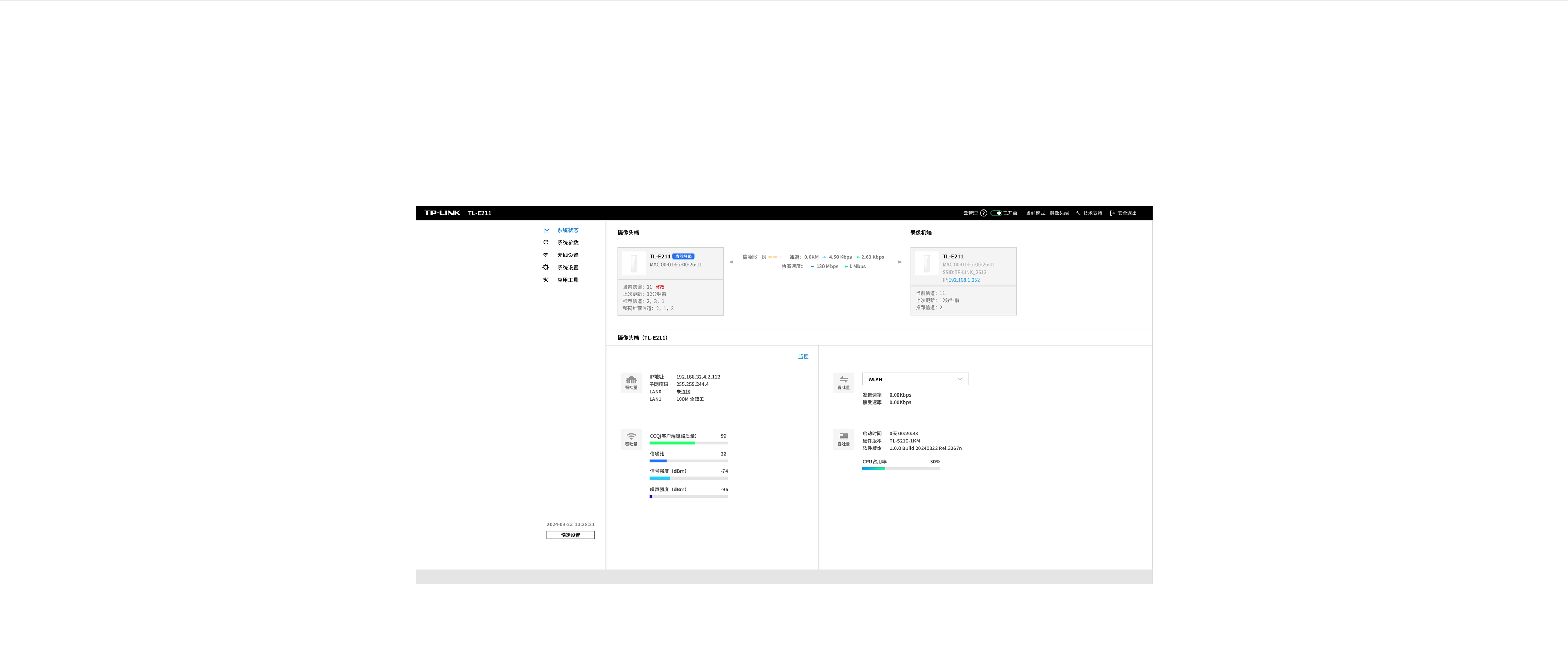Screen dimensions: 1568x648
Task: Click the 快速设置 button
Action: point(570,535)
